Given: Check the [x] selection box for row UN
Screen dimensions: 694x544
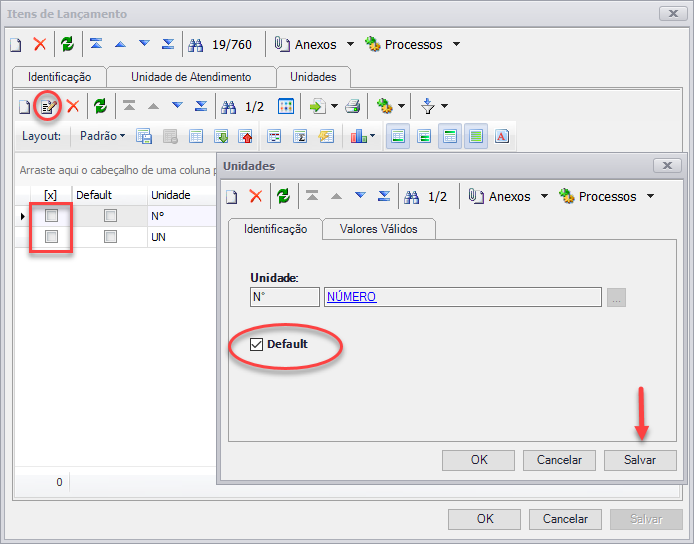Looking at the screenshot, I should (x=51, y=236).
